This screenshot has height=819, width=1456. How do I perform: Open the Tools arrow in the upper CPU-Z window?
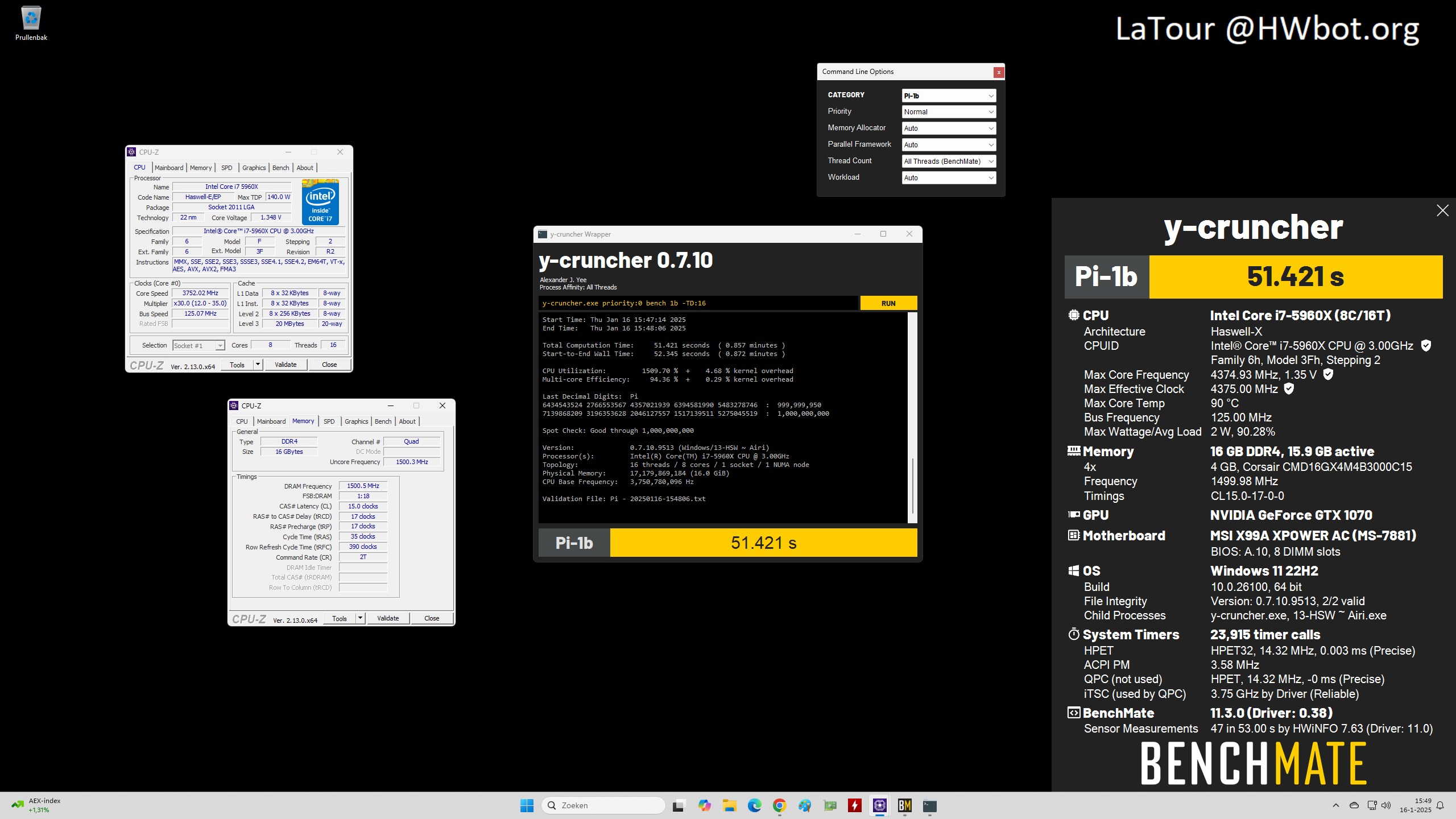point(258,365)
